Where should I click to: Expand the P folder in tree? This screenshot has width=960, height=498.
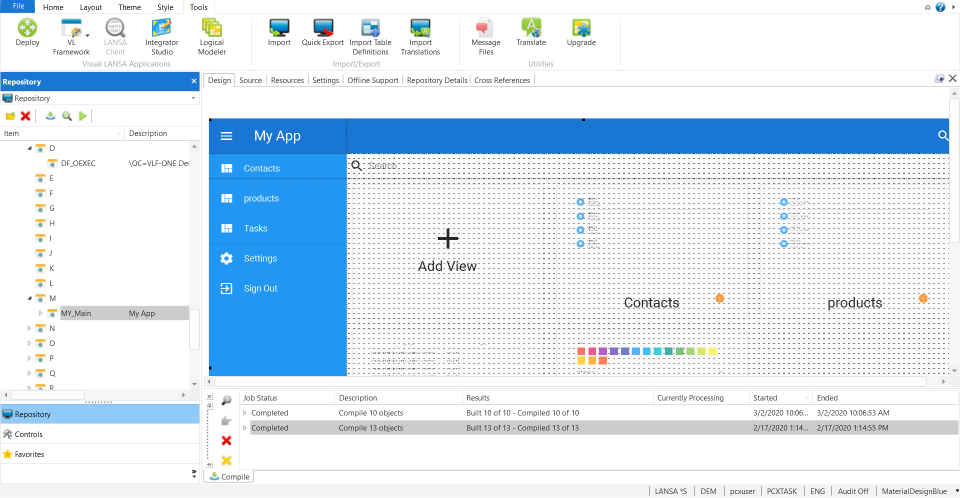(x=29, y=358)
